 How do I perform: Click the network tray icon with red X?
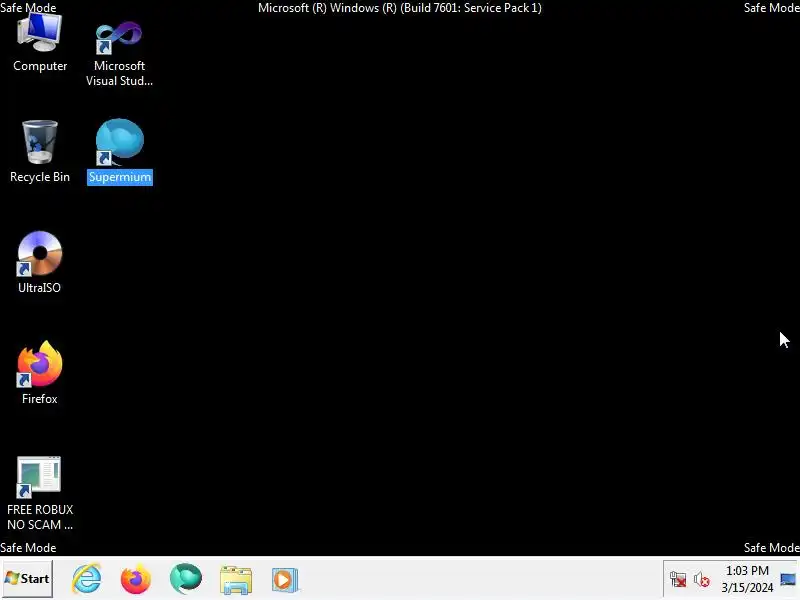point(678,580)
